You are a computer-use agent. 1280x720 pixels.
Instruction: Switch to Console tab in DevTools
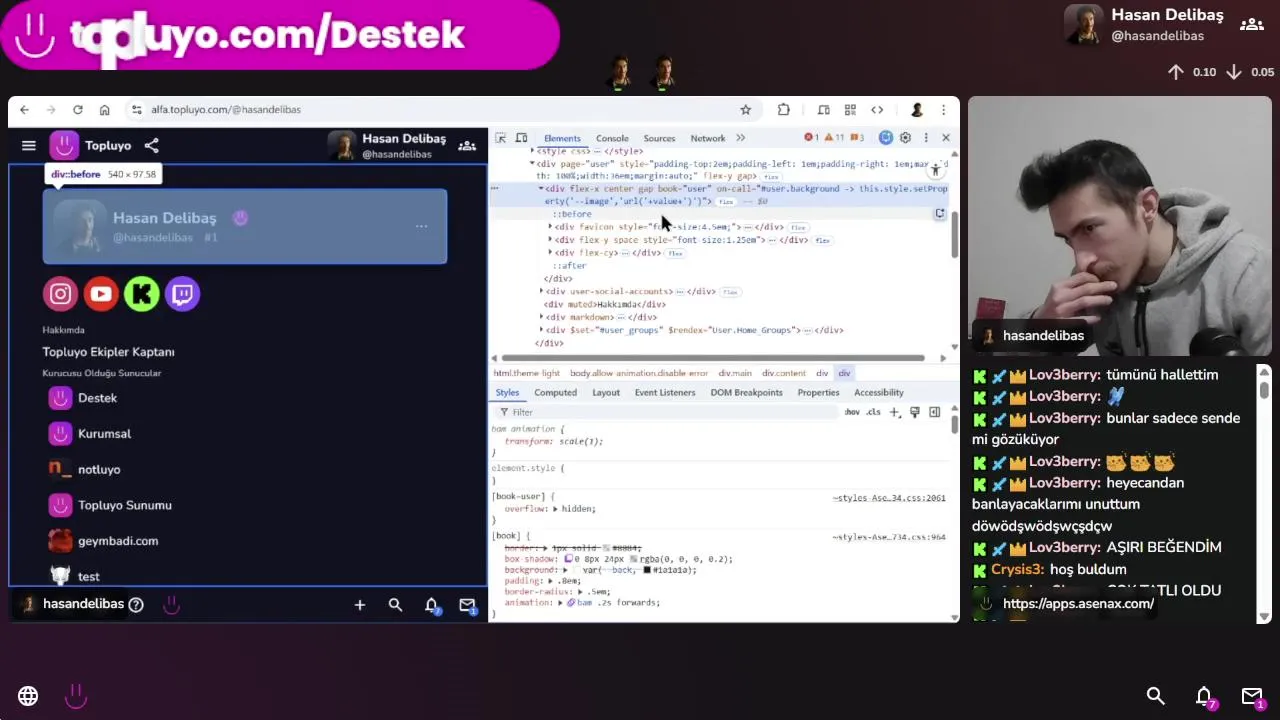coord(612,138)
